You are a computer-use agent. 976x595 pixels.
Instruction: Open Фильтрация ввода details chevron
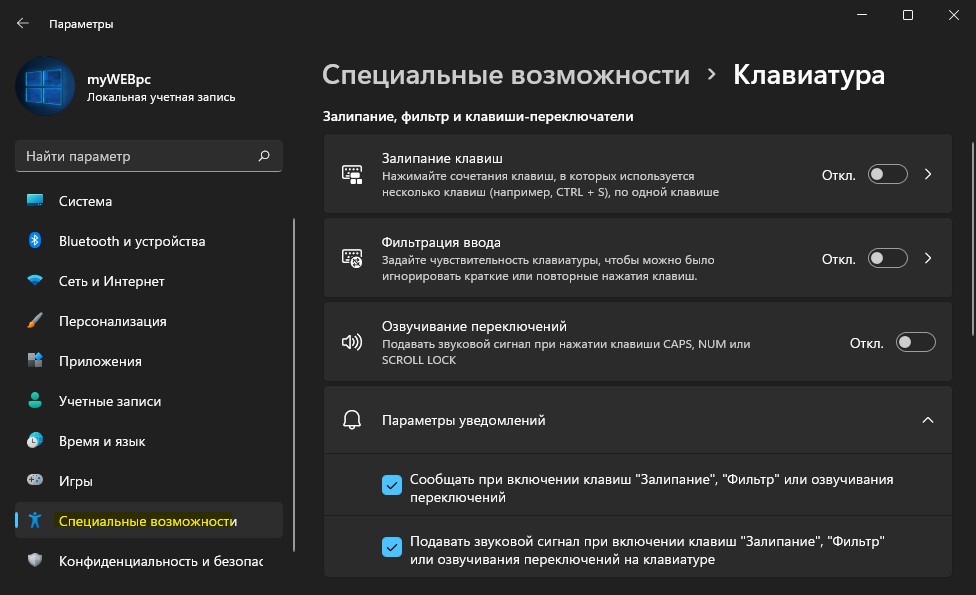tap(927, 258)
